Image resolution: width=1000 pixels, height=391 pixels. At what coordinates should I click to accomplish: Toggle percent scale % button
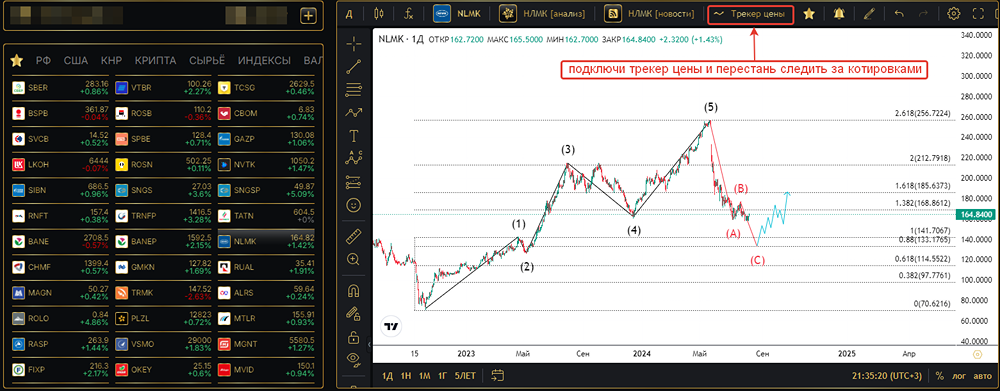(939, 376)
